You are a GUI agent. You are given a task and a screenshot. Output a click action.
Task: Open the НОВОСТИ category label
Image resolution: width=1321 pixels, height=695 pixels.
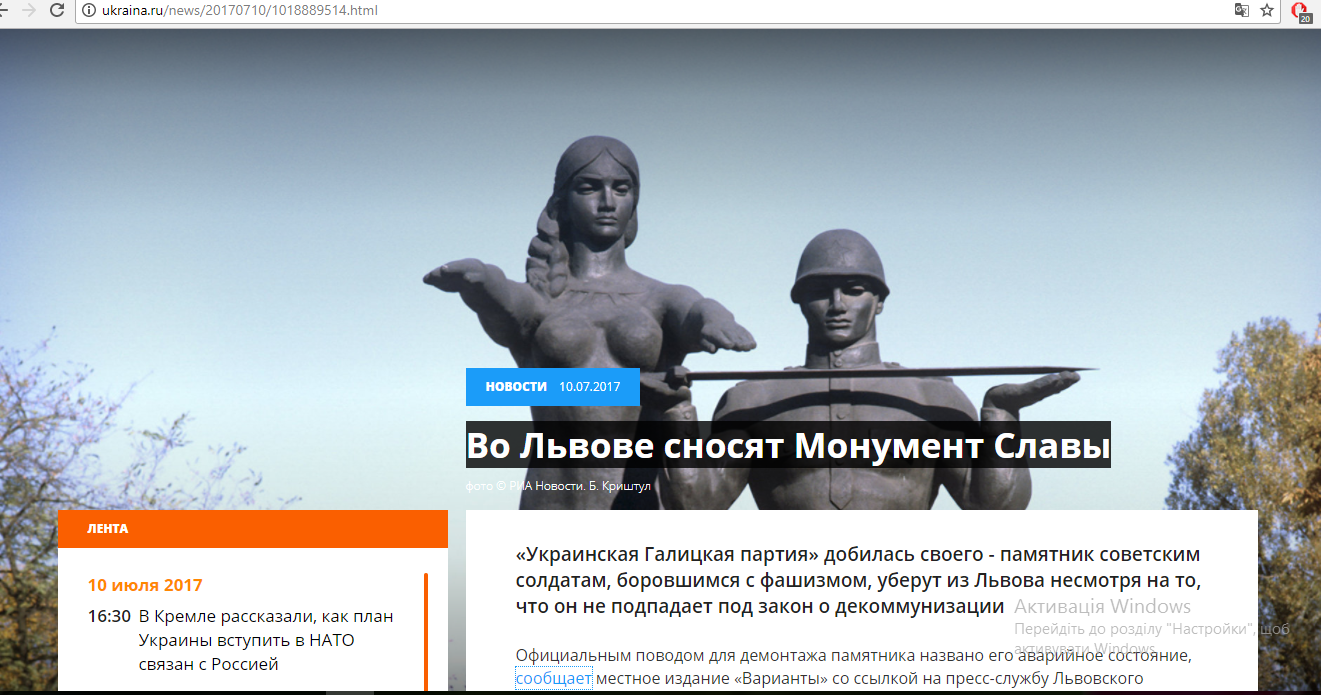[516, 387]
